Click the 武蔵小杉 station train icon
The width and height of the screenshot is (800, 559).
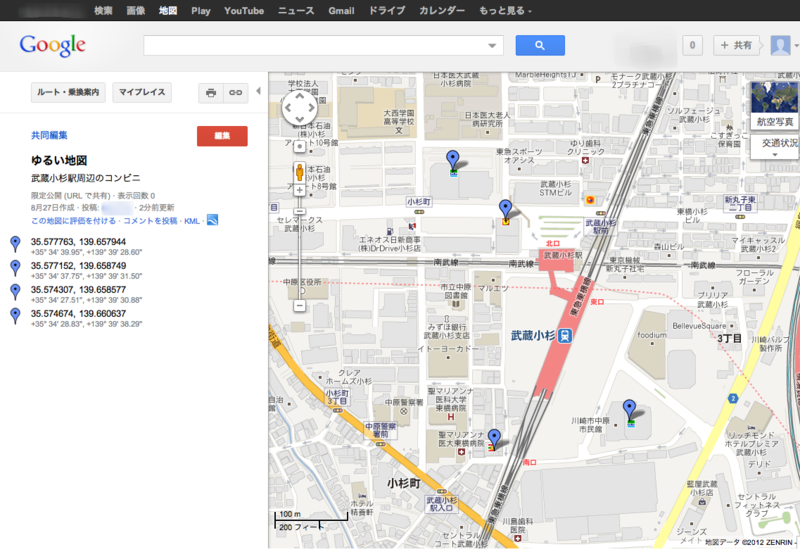(565, 336)
